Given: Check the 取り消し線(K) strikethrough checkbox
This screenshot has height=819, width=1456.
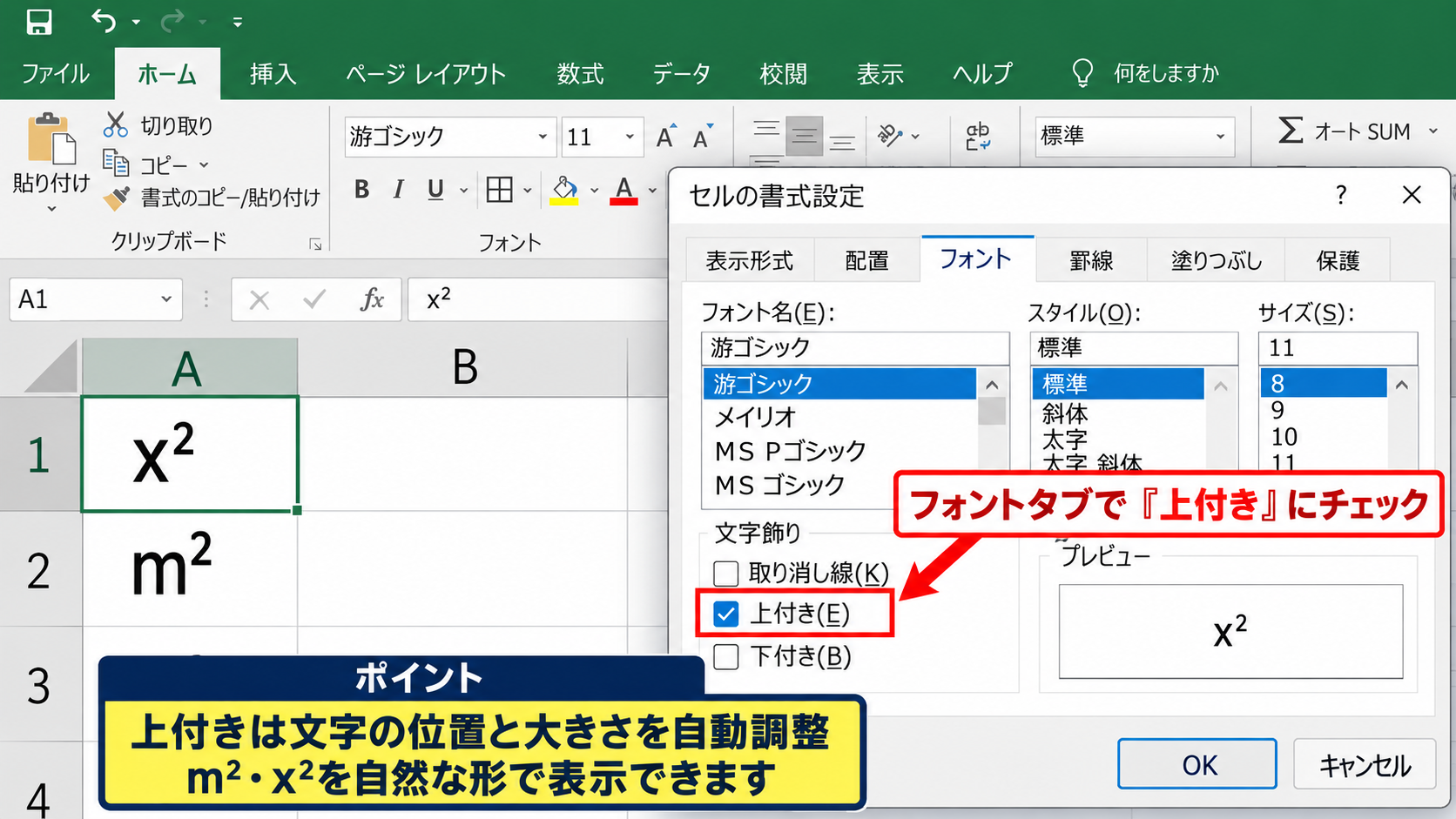Looking at the screenshot, I should (x=726, y=574).
